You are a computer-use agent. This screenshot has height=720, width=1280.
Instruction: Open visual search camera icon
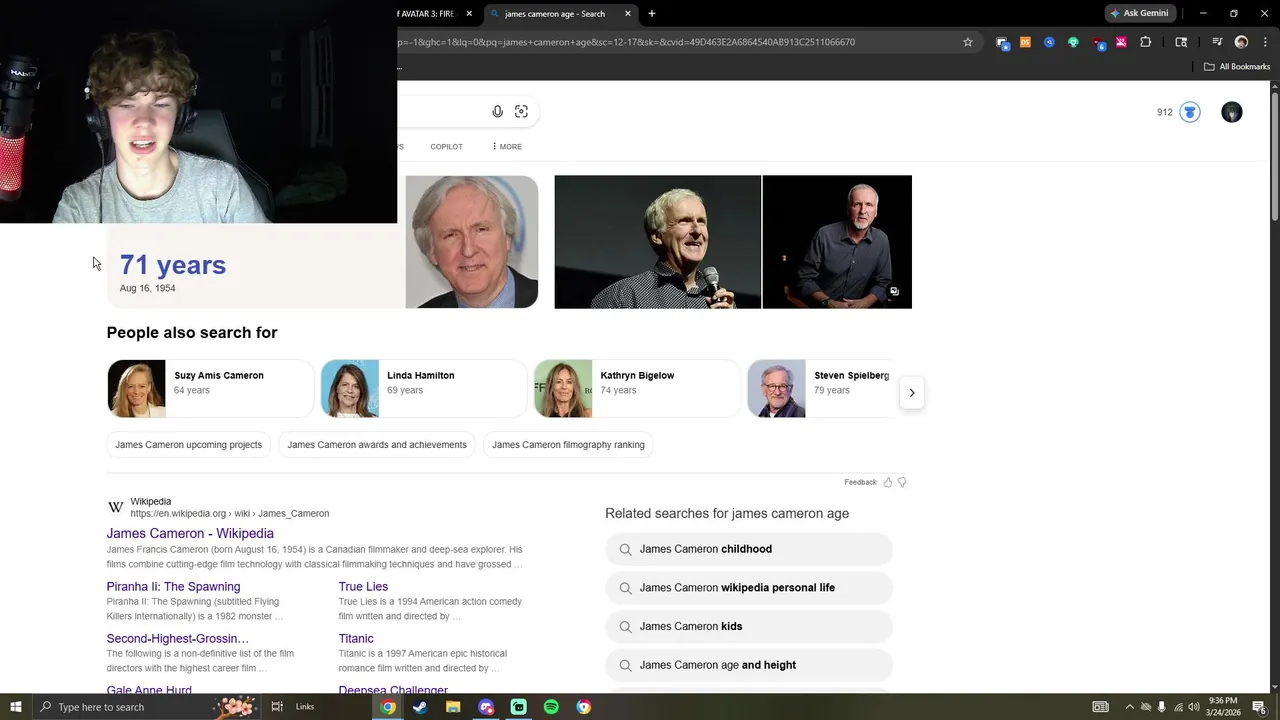pyautogui.click(x=521, y=112)
